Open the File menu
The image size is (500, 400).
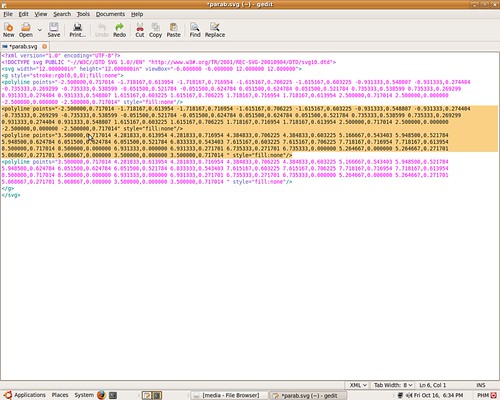[8, 14]
